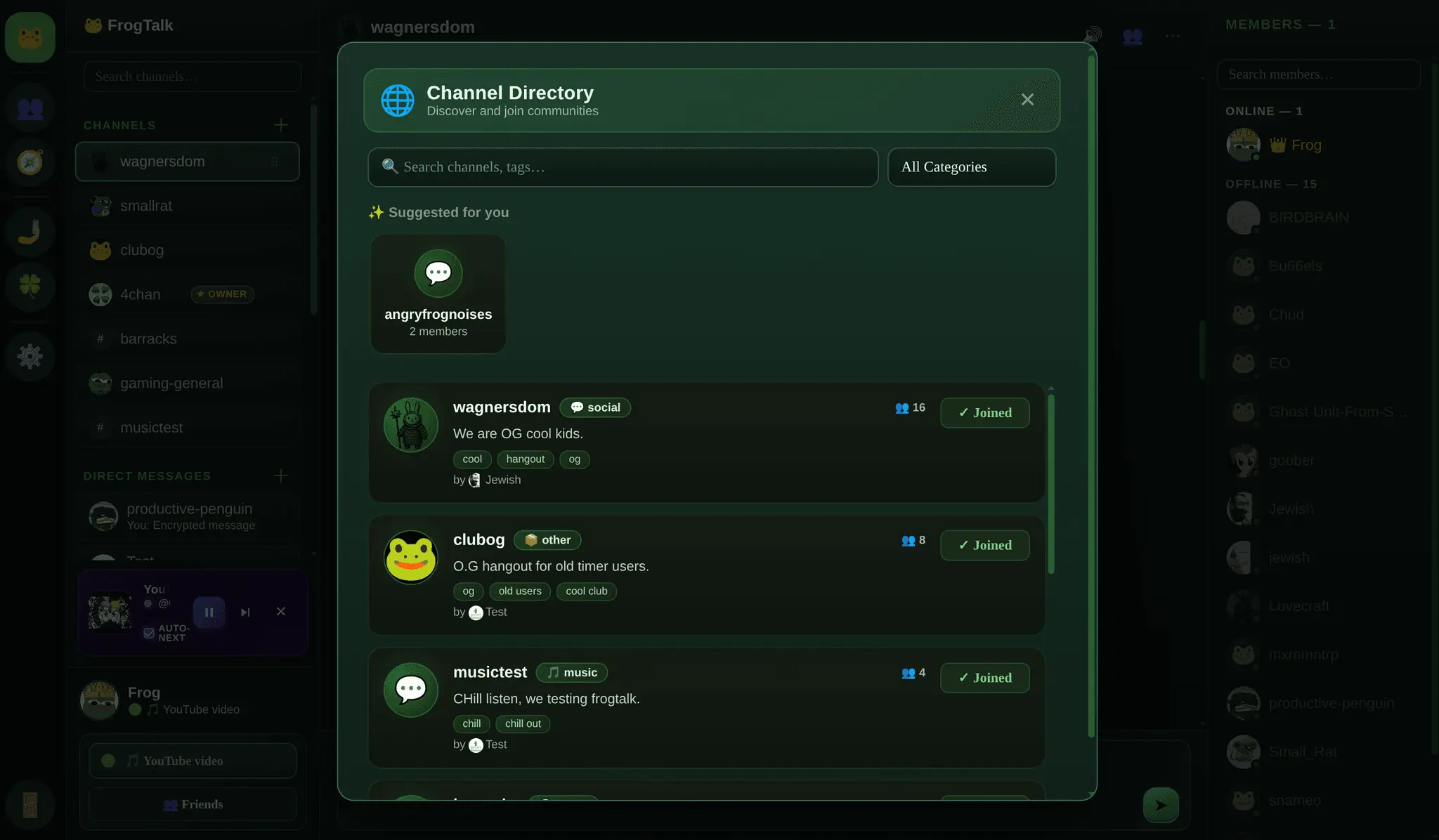
Task: Click the chill out tag on musictest
Action: point(523,724)
